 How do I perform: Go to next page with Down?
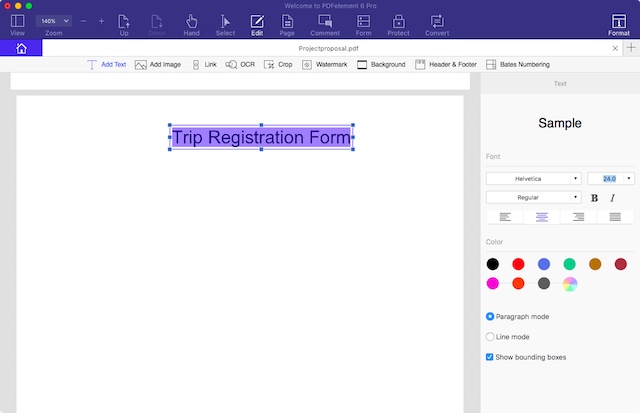(157, 25)
